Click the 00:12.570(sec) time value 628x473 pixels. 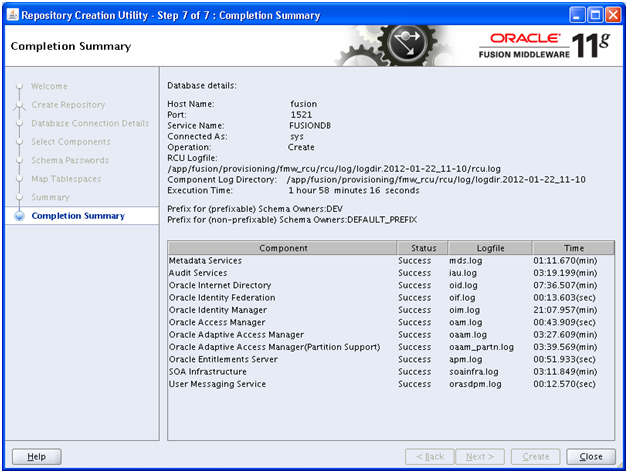[564, 384]
